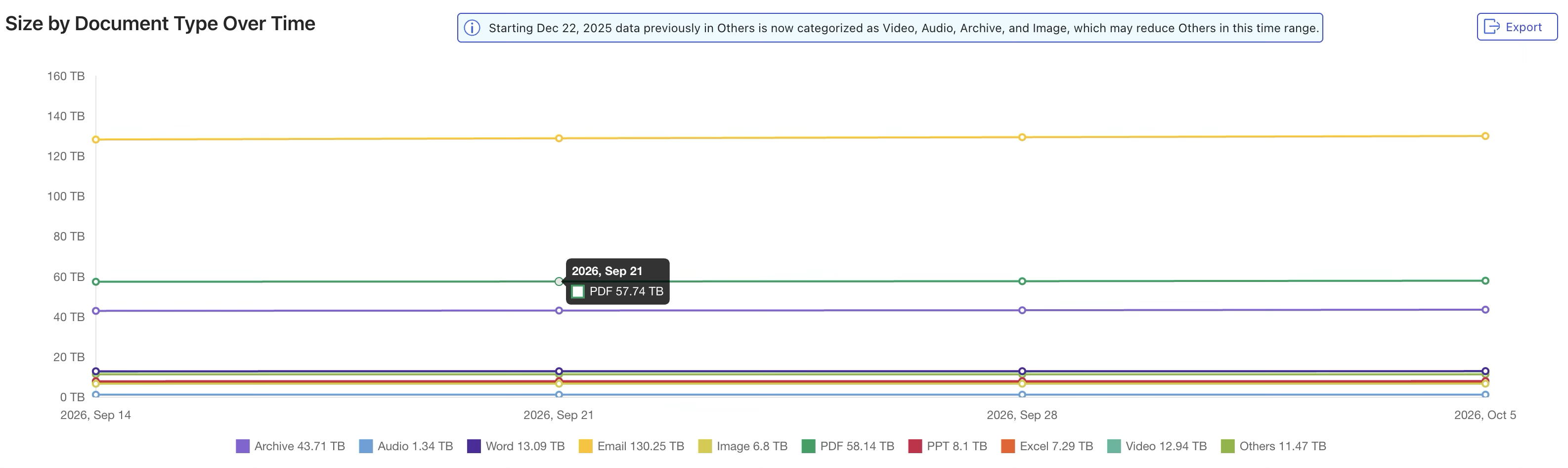Click the Audio data point at Sep 28
The width and height of the screenshot is (1568, 468).
point(1022,394)
